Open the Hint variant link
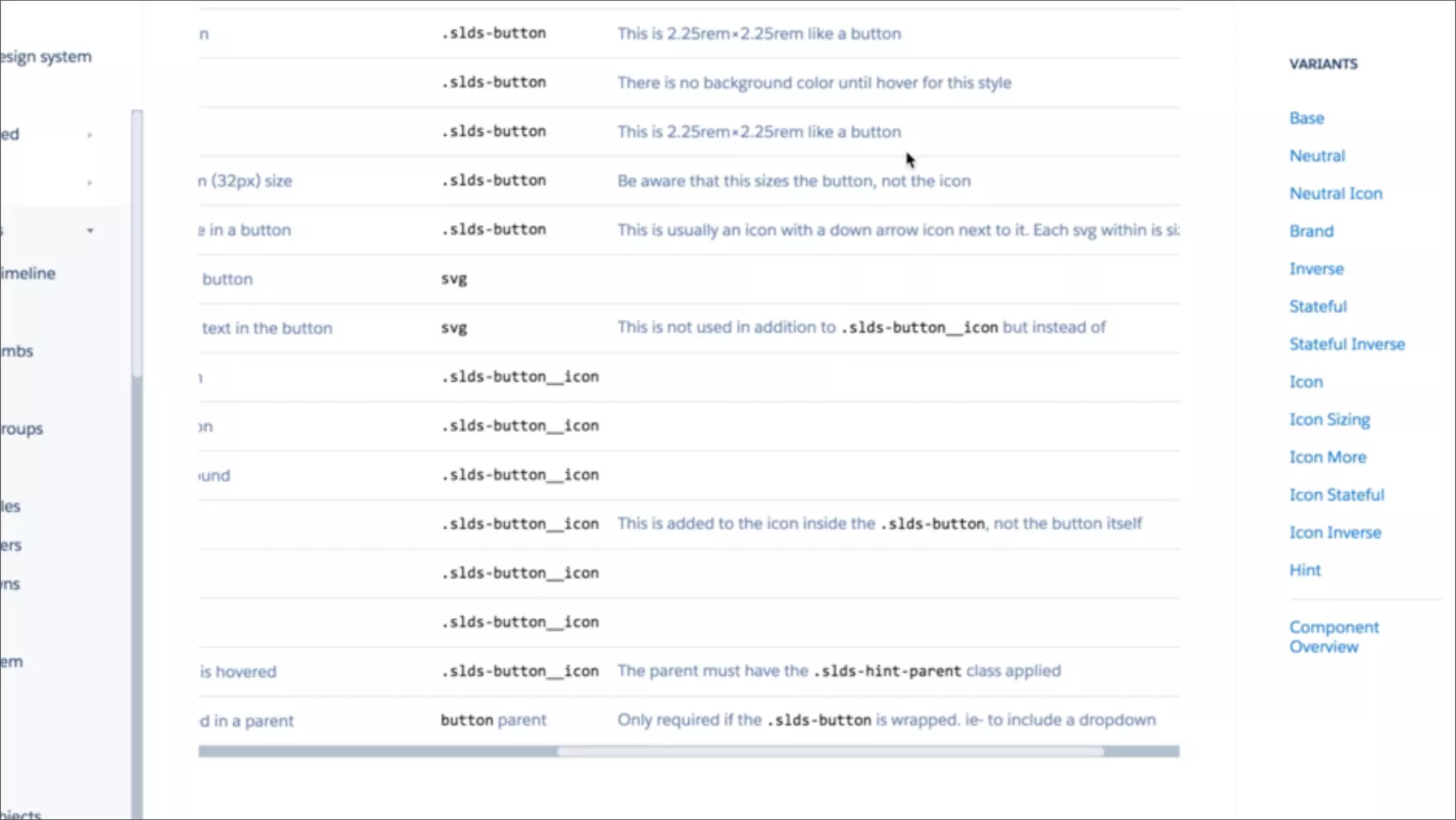This screenshot has height=820, width=1456. (x=1305, y=570)
